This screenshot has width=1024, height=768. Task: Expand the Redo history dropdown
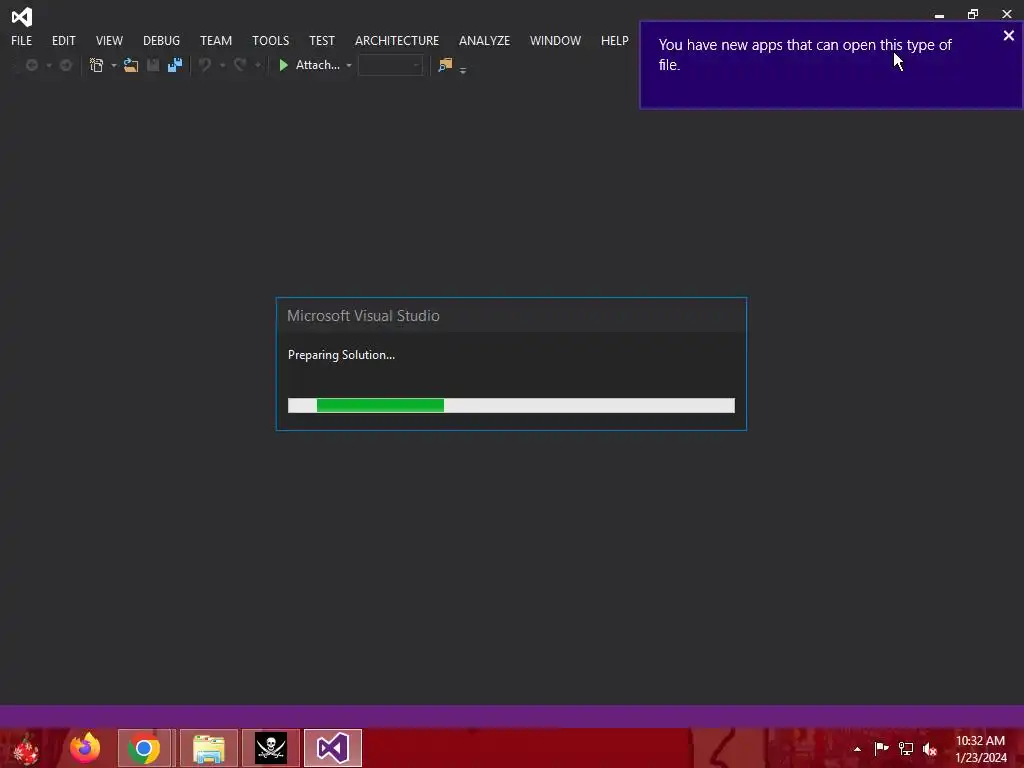point(258,65)
